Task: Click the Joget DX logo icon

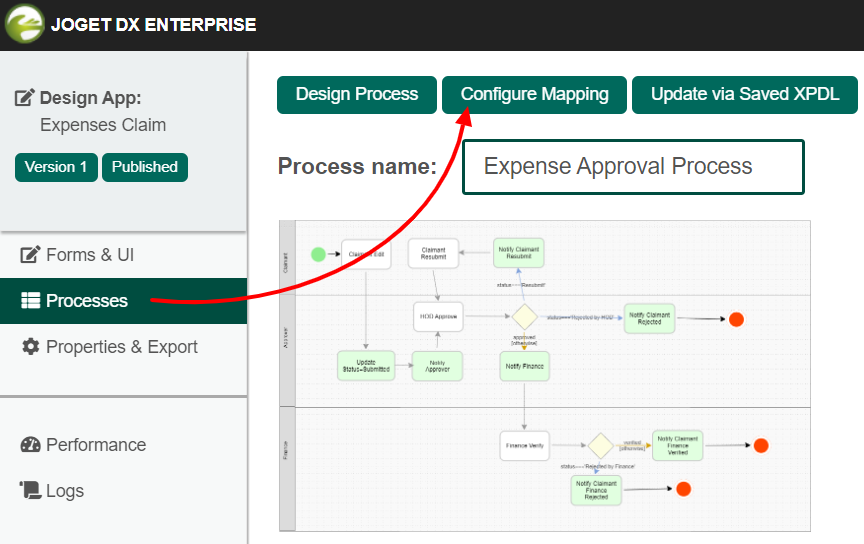Action: [25, 23]
